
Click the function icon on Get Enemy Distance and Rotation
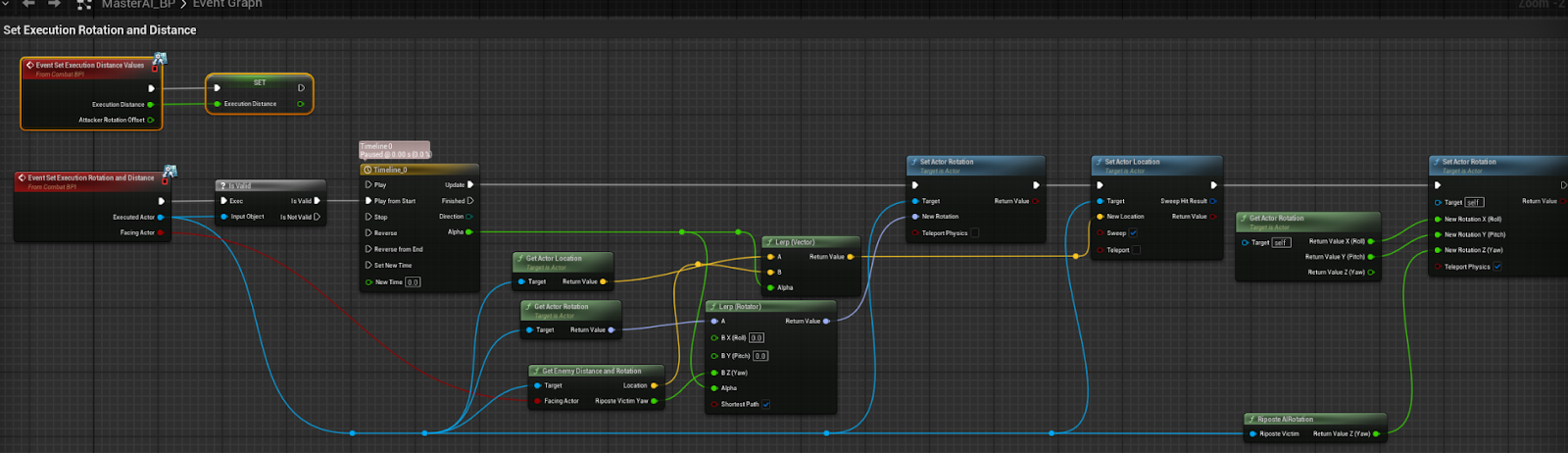(536, 372)
